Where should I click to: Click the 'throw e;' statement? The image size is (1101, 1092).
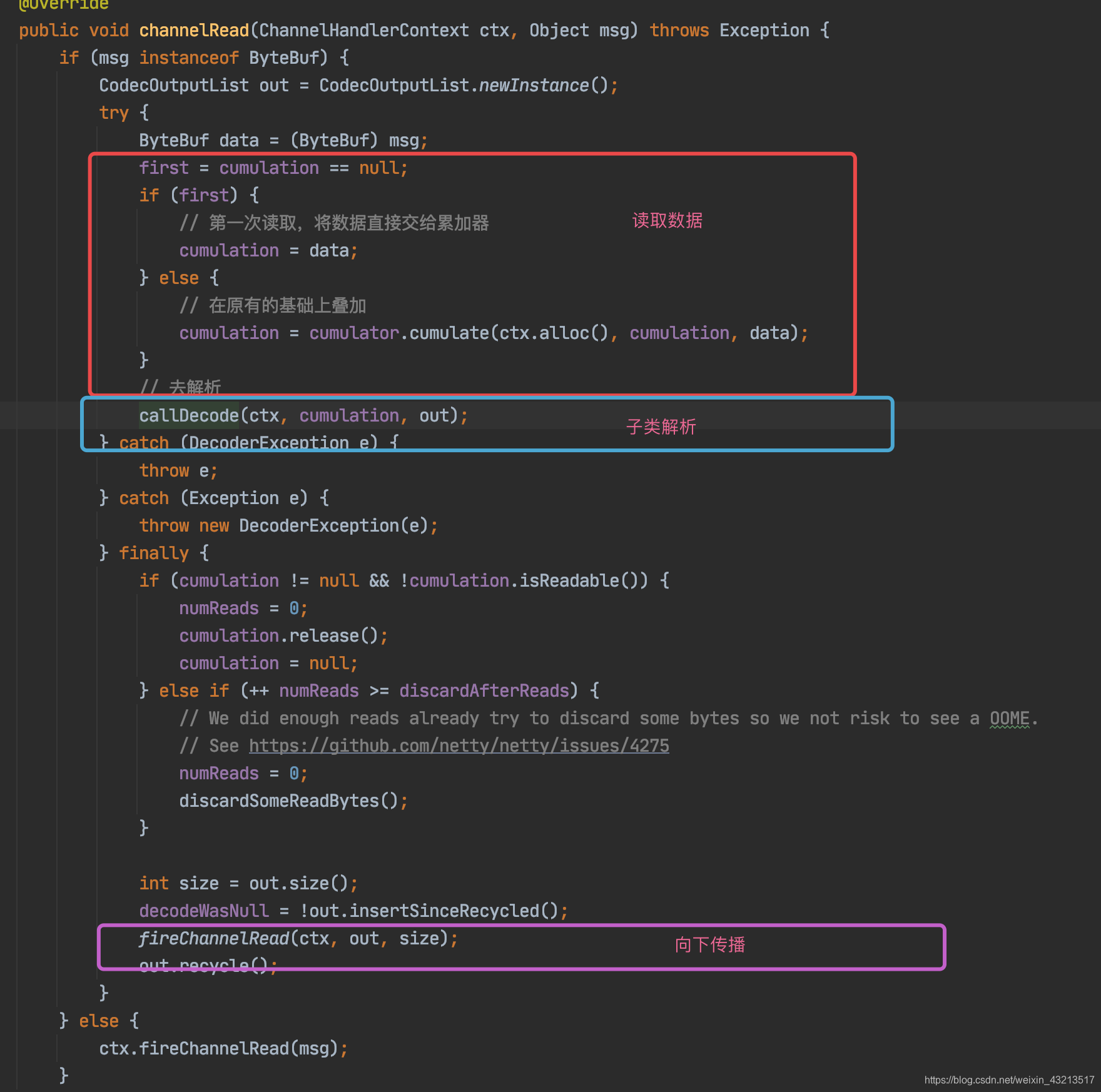click(x=178, y=470)
